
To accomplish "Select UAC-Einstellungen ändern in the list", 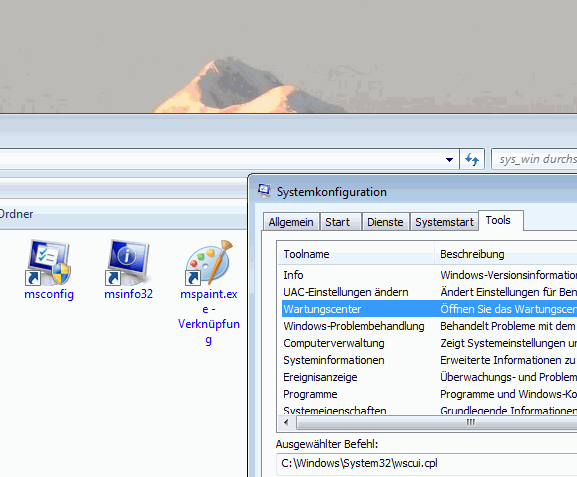I will click(429, 292).
